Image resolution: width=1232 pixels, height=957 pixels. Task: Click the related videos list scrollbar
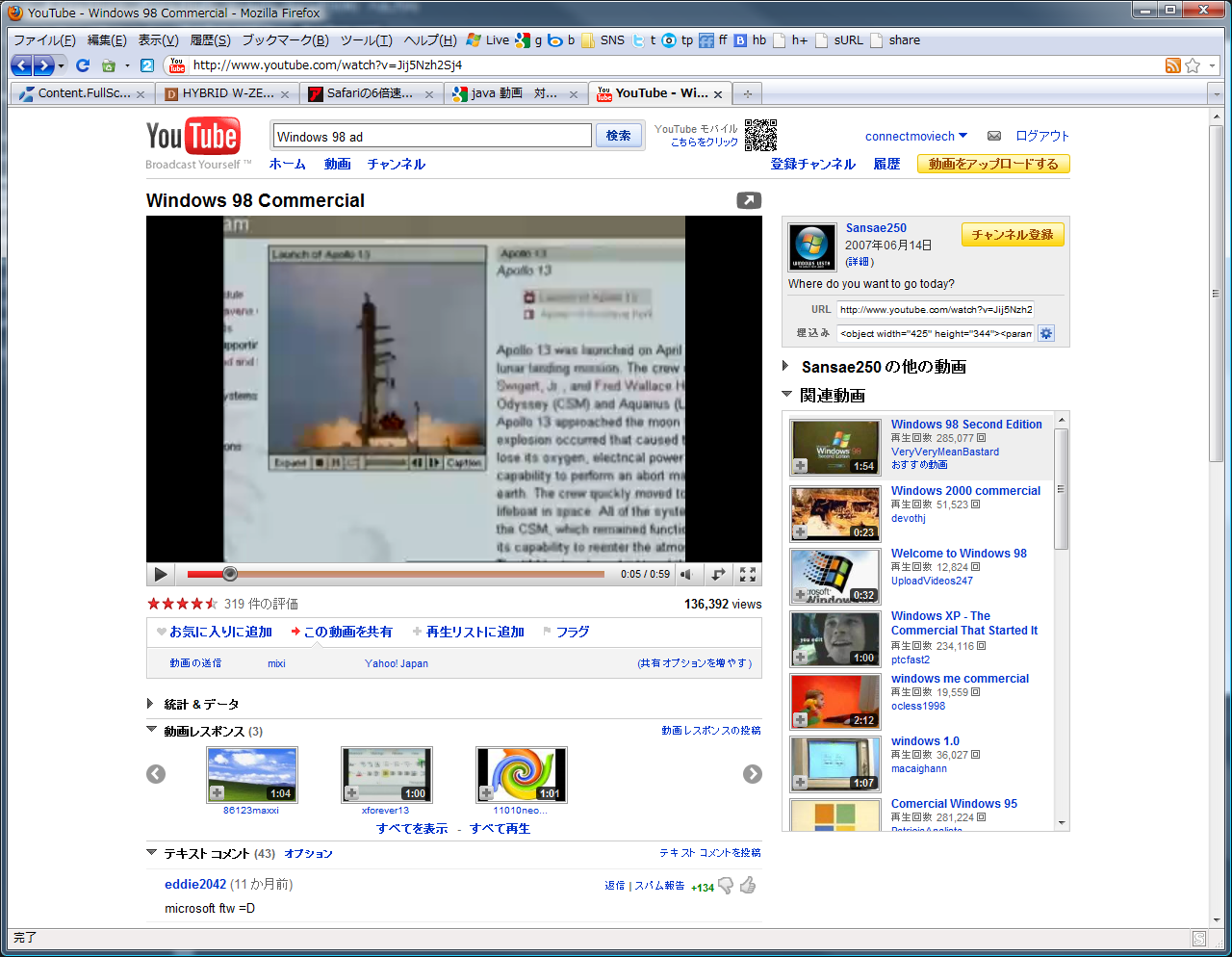pos(1062,489)
